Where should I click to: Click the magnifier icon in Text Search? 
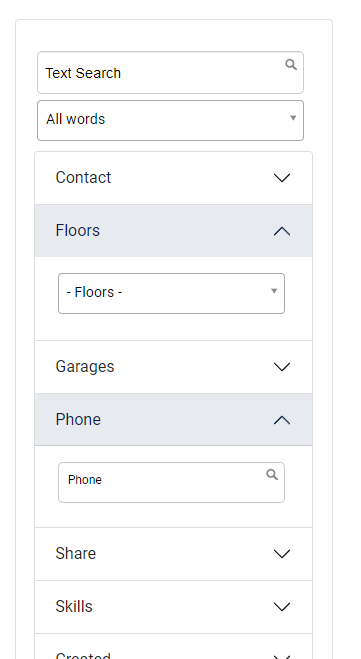pyautogui.click(x=291, y=65)
